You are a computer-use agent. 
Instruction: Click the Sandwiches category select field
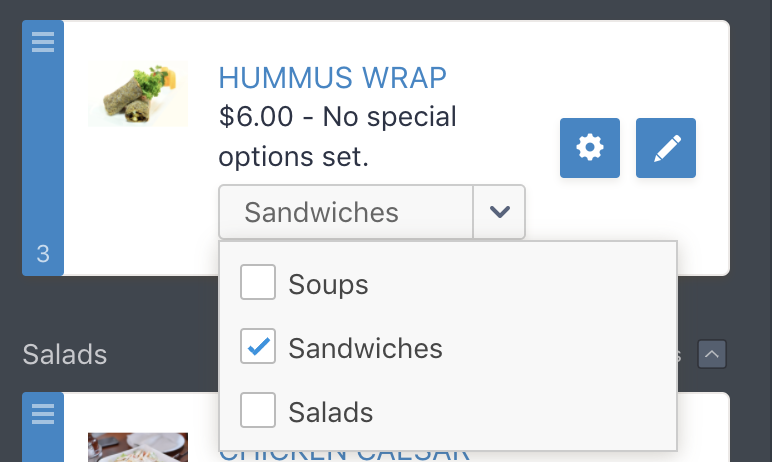pyautogui.click(x=346, y=212)
